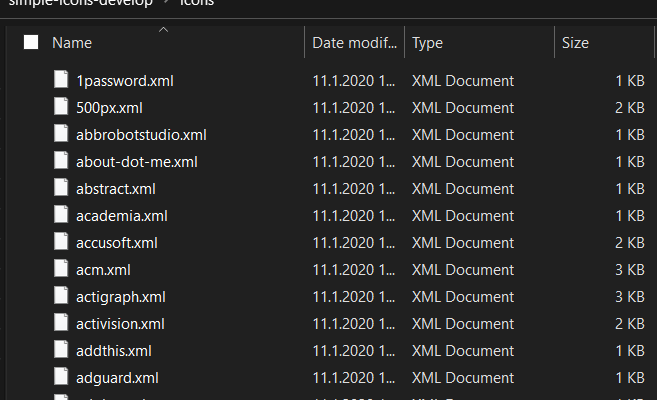Image resolution: width=657 pixels, height=400 pixels.
Task: Click the about-dot-me.xml file icon
Action: point(61,161)
